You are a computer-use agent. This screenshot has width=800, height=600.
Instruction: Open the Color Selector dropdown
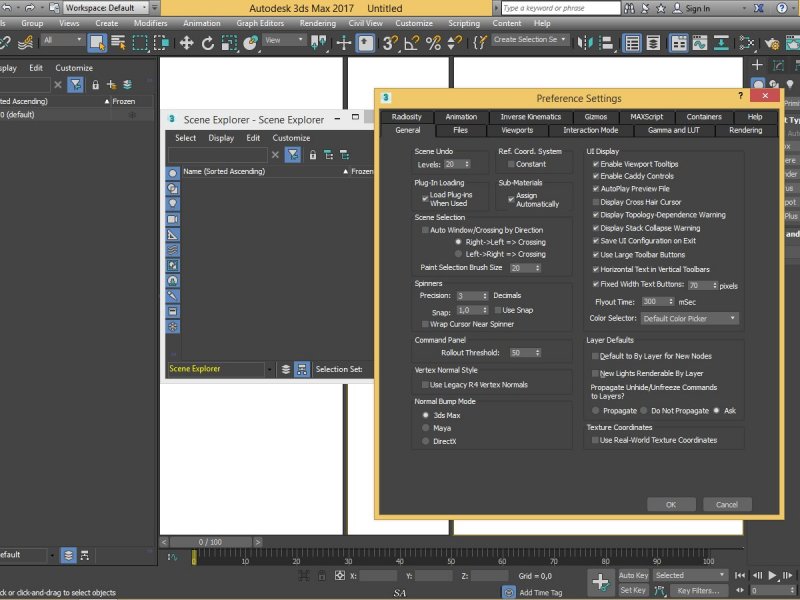pyautogui.click(x=690, y=318)
